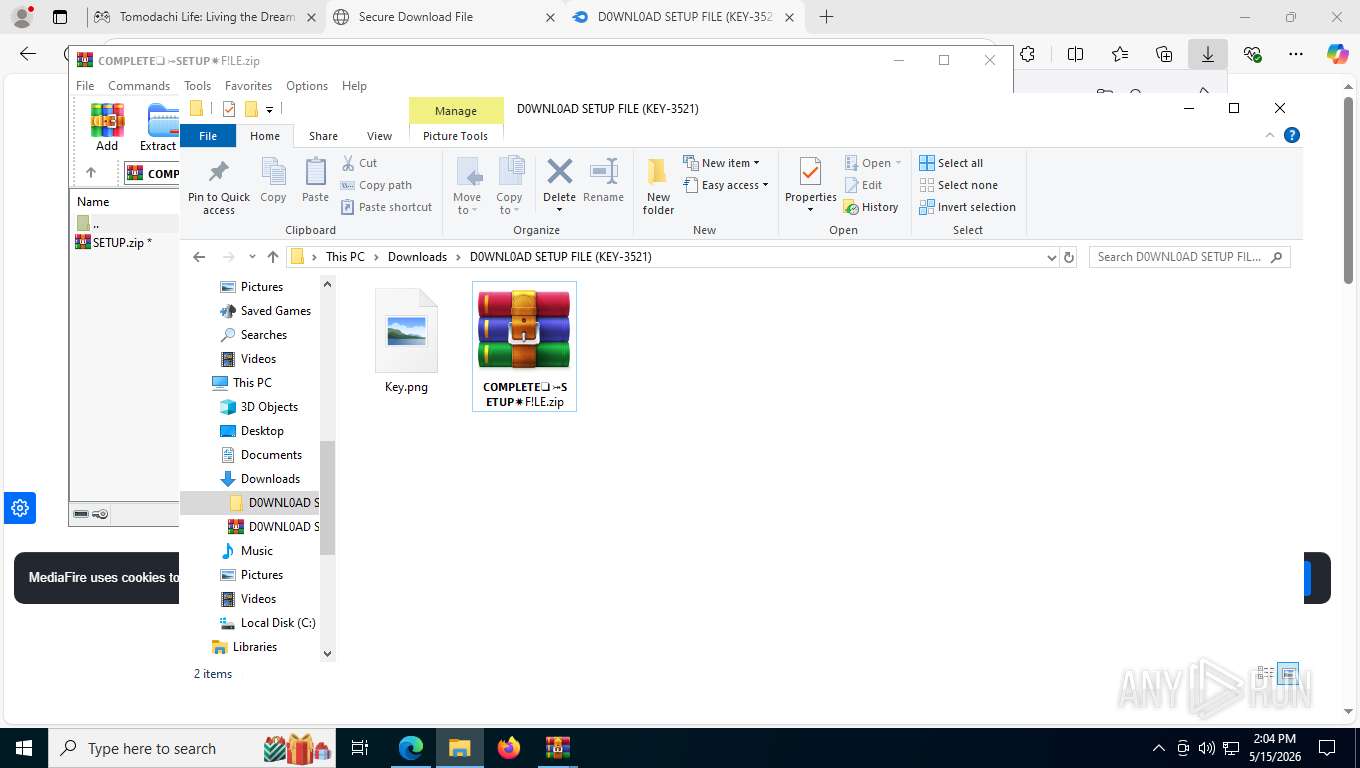The width and height of the screenshot is (1360, 768).
Task: Select Downloads in navigation pane
Action: [259, 479]
